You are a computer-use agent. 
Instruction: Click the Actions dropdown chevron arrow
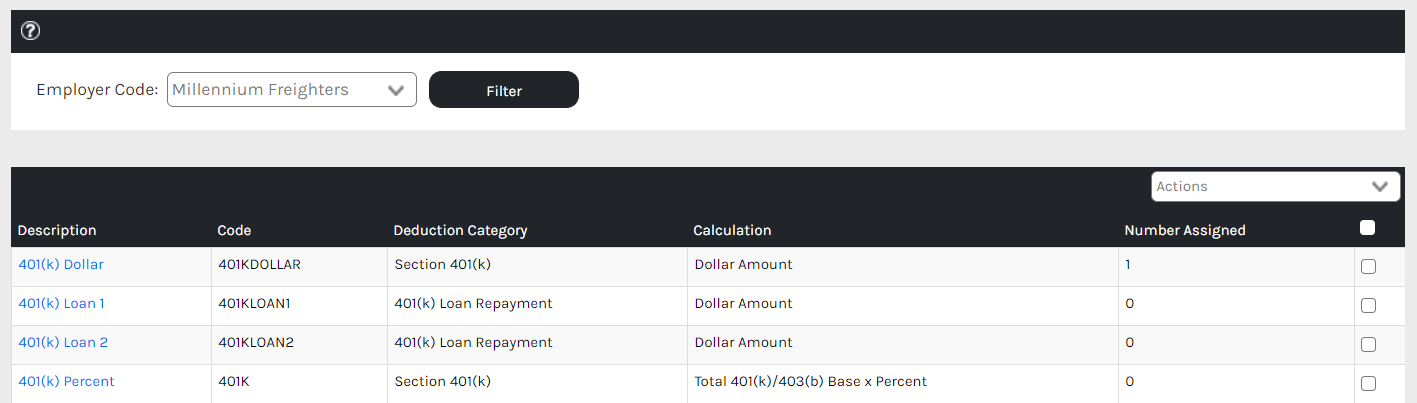click(x=1381, y=187)
